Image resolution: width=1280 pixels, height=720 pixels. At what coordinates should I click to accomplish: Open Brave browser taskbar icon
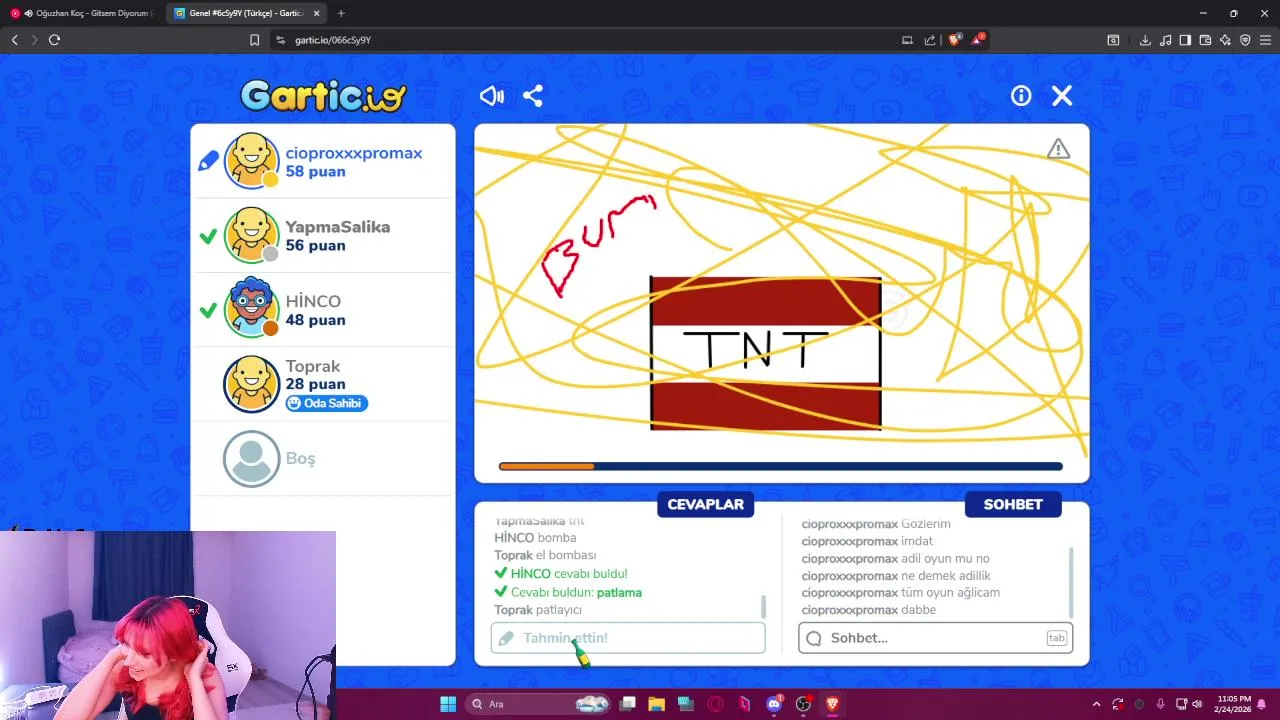coord(832,704)
